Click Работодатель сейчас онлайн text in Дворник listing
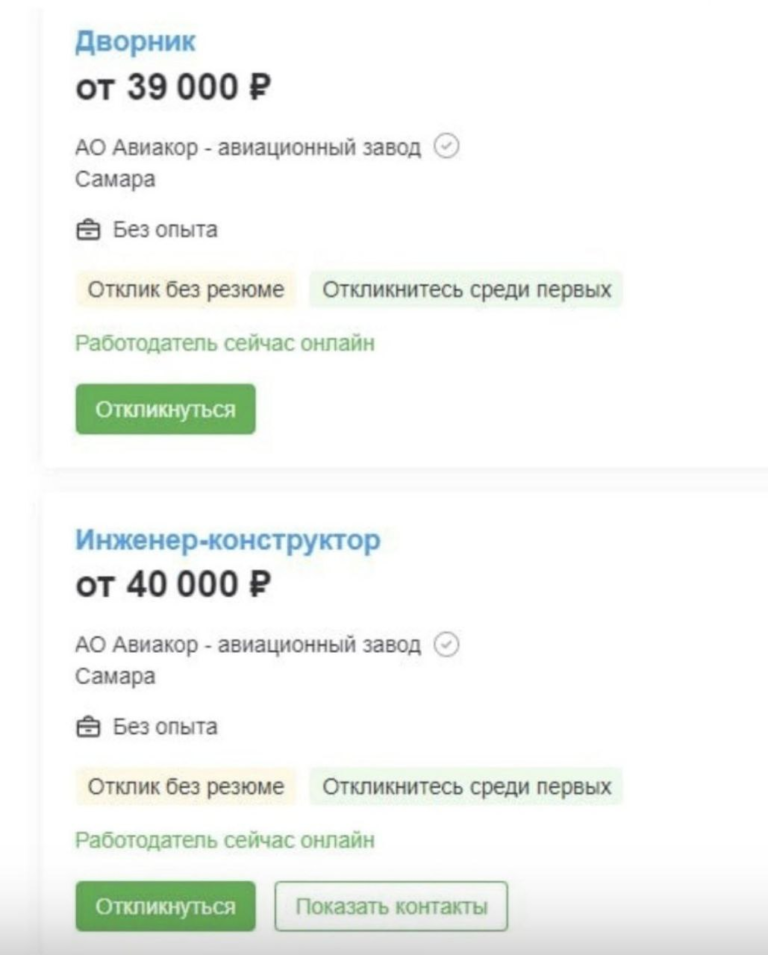Screen dimensions: 768x955 pos(225,344)
